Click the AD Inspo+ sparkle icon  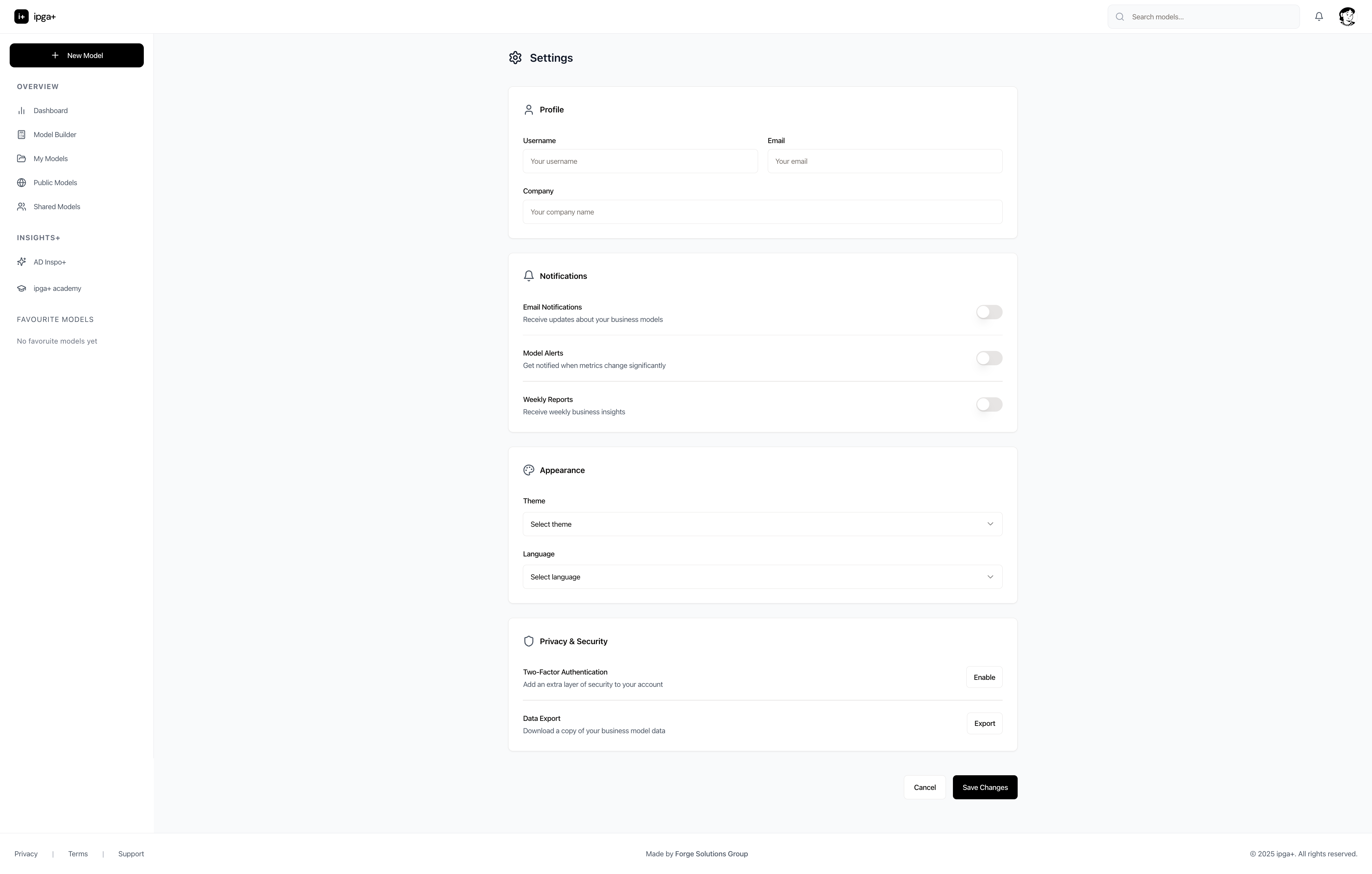point(22,262)
